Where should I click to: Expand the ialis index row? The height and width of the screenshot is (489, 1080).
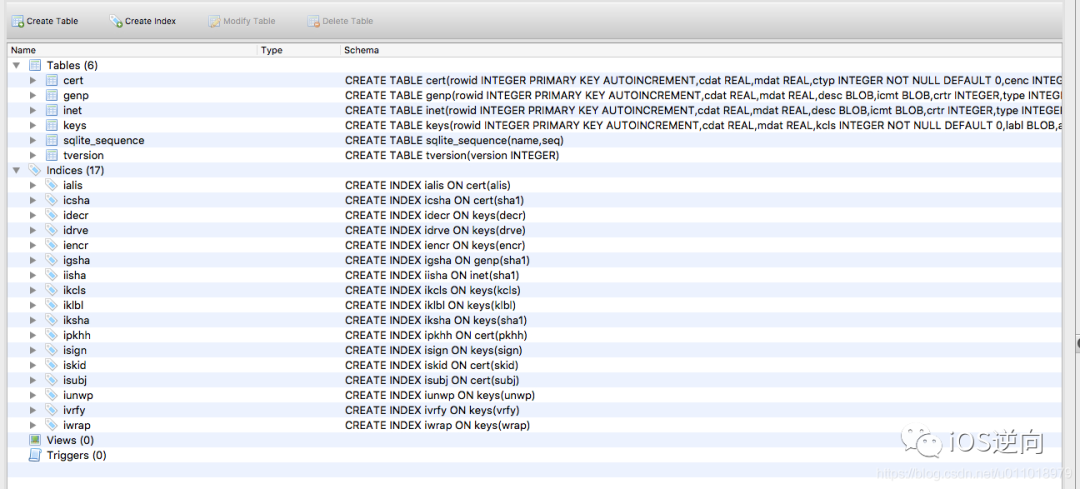click(x=33, y=185)
